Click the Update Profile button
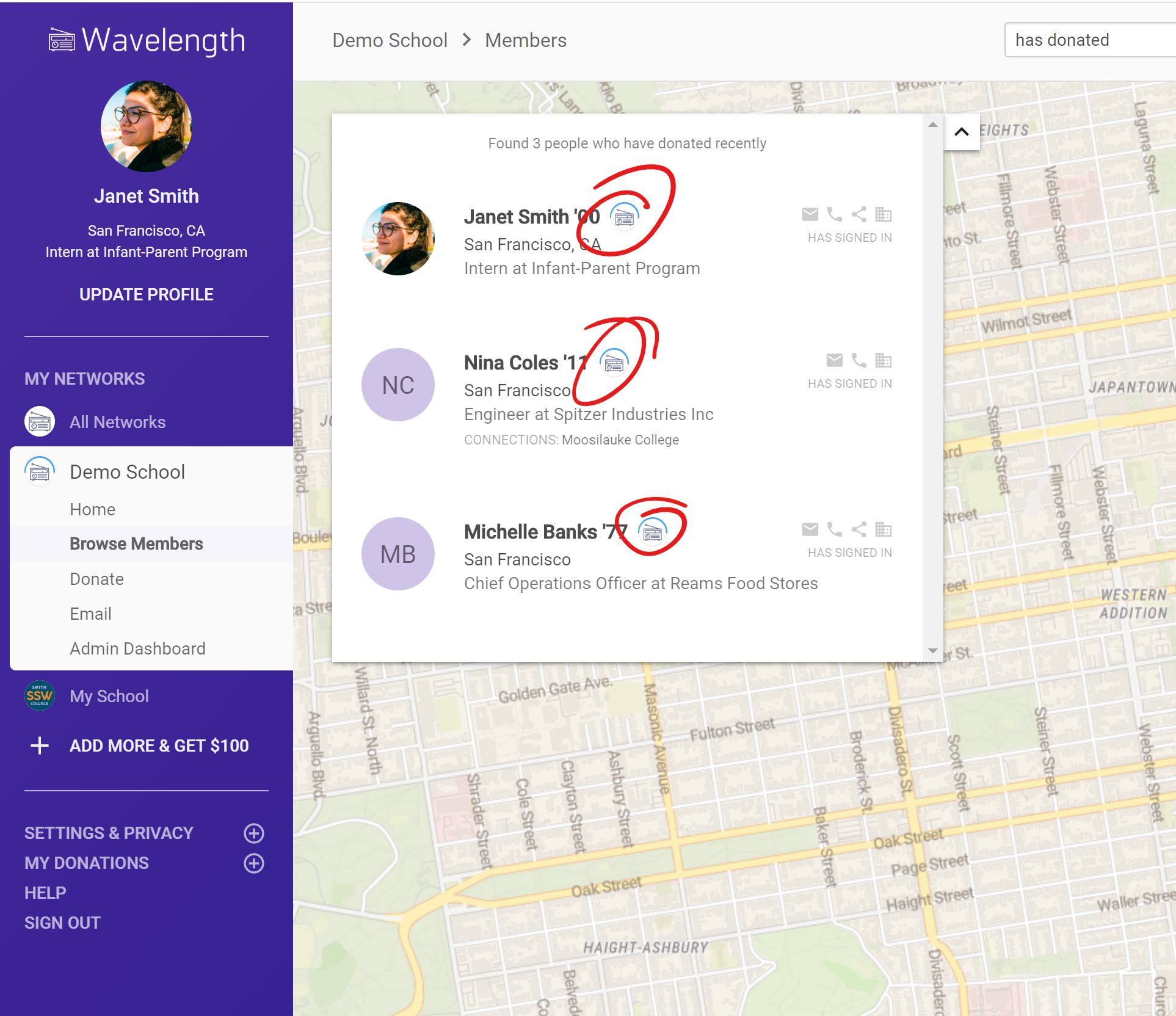 147,294
